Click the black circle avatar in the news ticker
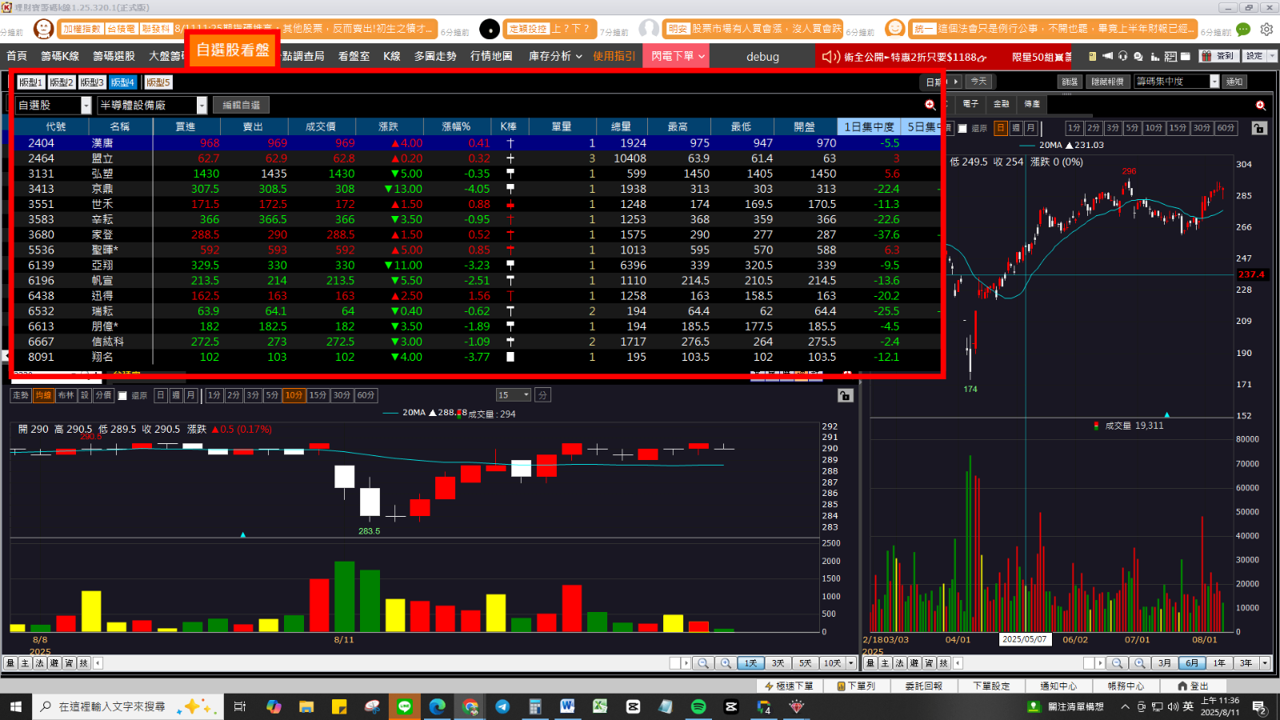Screen dimensions: 1280x720 tap(490, 29)
